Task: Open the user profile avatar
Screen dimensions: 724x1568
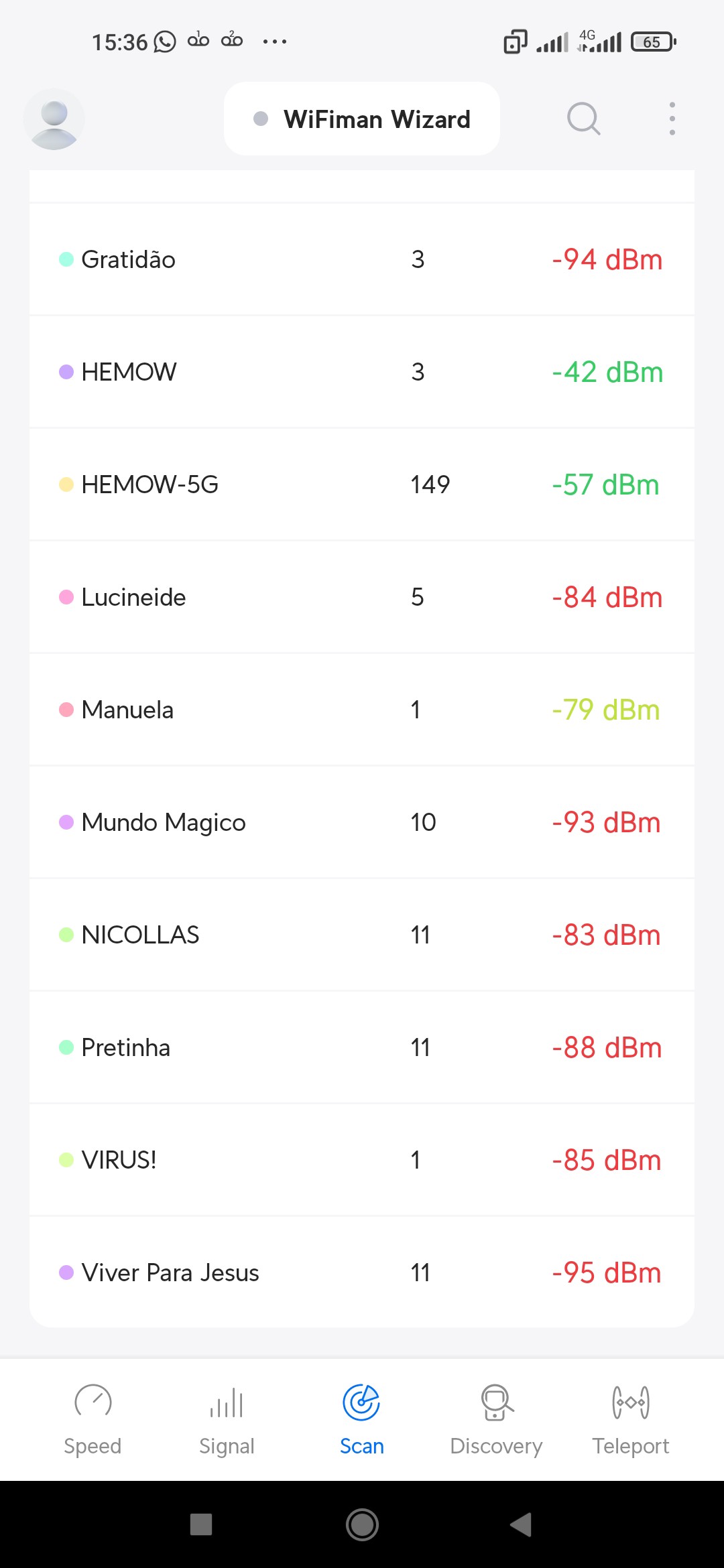Action: 54,119
